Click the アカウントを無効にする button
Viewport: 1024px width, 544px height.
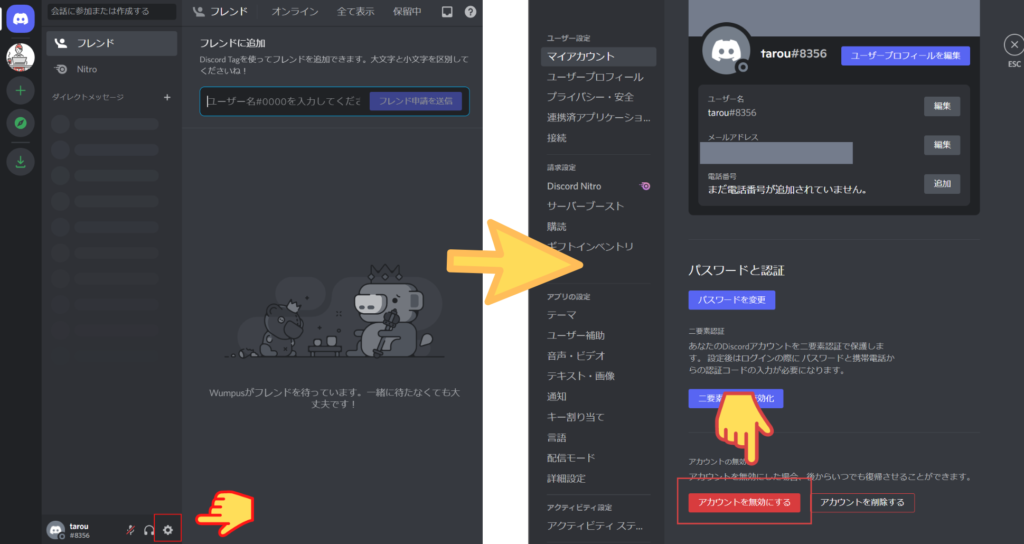tap(744, 502)
